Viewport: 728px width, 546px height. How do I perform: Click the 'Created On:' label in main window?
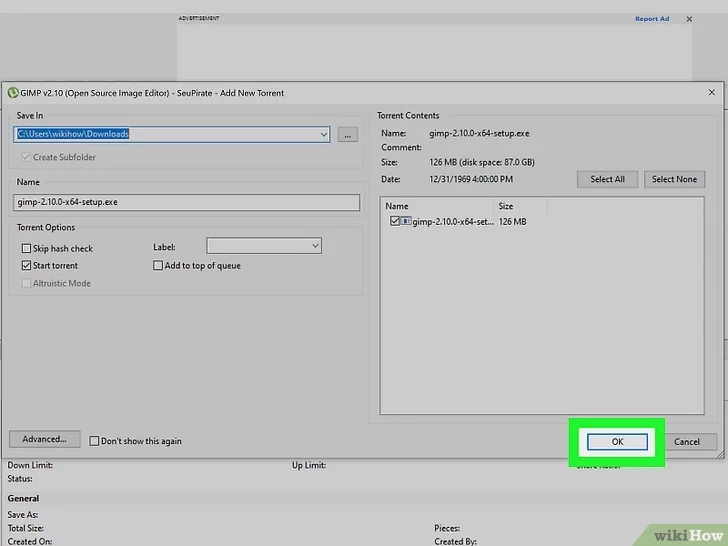click(x=30, y=541)
